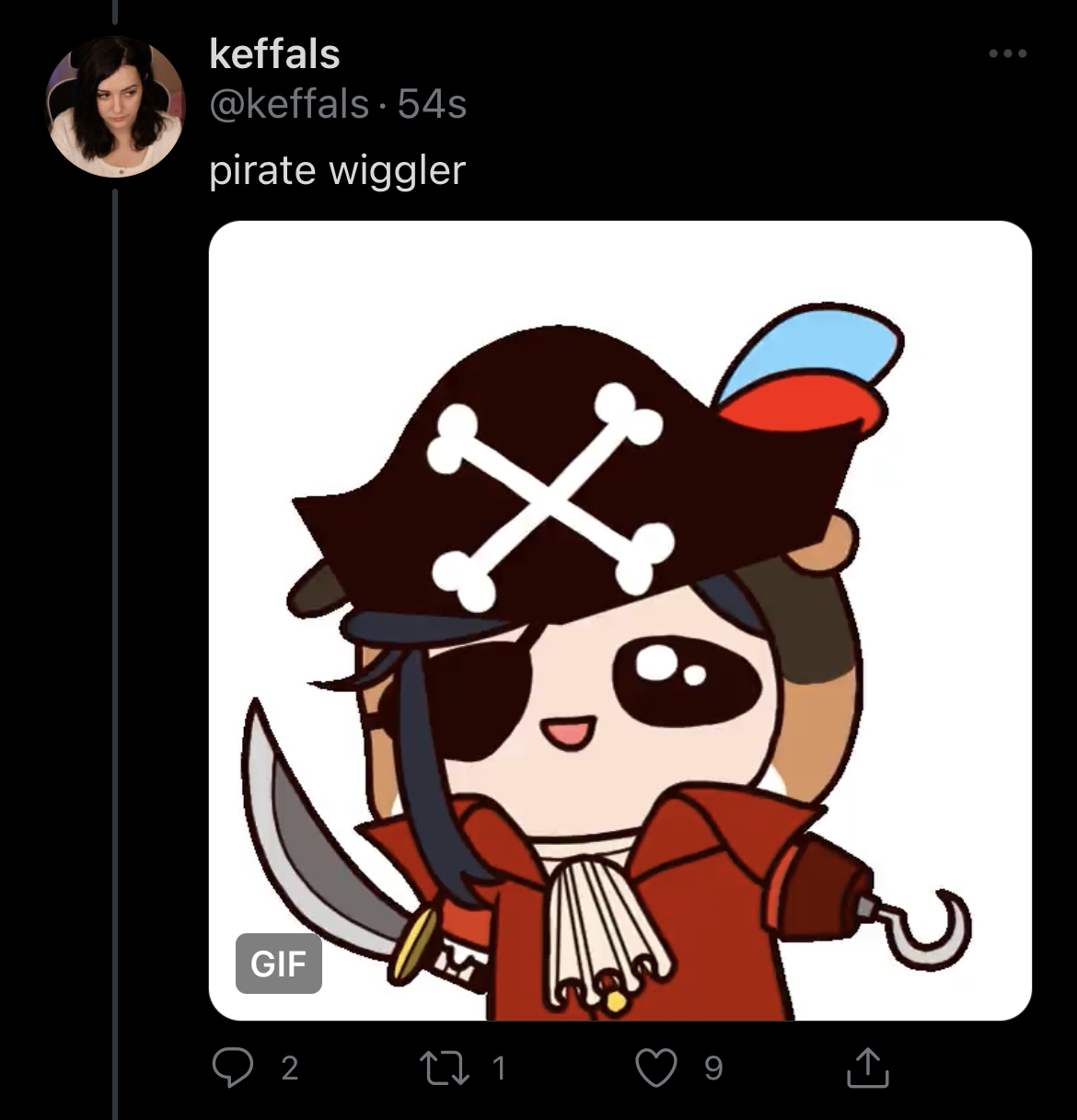The image size is (1077, 1120).
Task: Click the GIF badge label
Action: 279,964
